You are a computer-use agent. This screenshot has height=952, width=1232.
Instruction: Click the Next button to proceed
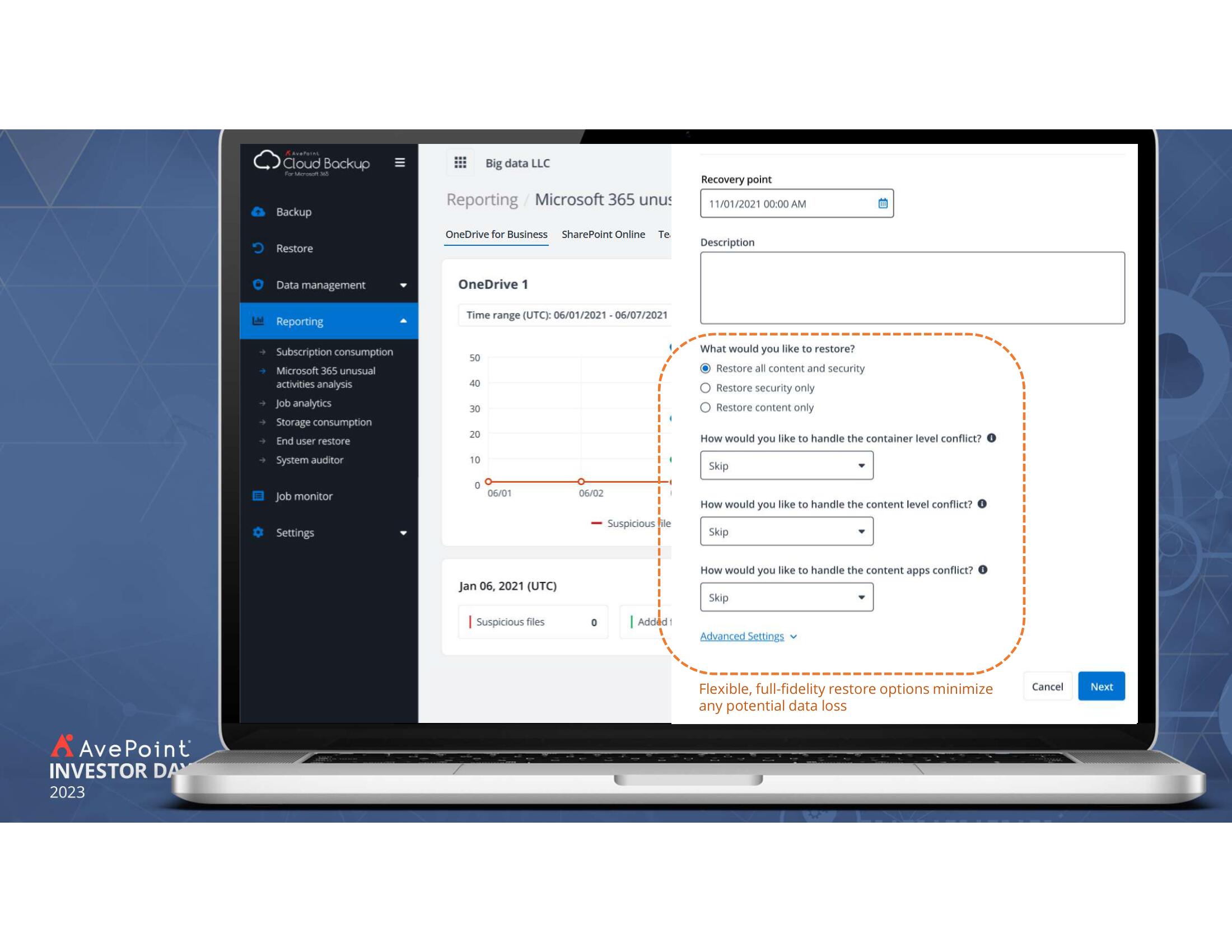pyautogui.click(x=1101, y=686)
